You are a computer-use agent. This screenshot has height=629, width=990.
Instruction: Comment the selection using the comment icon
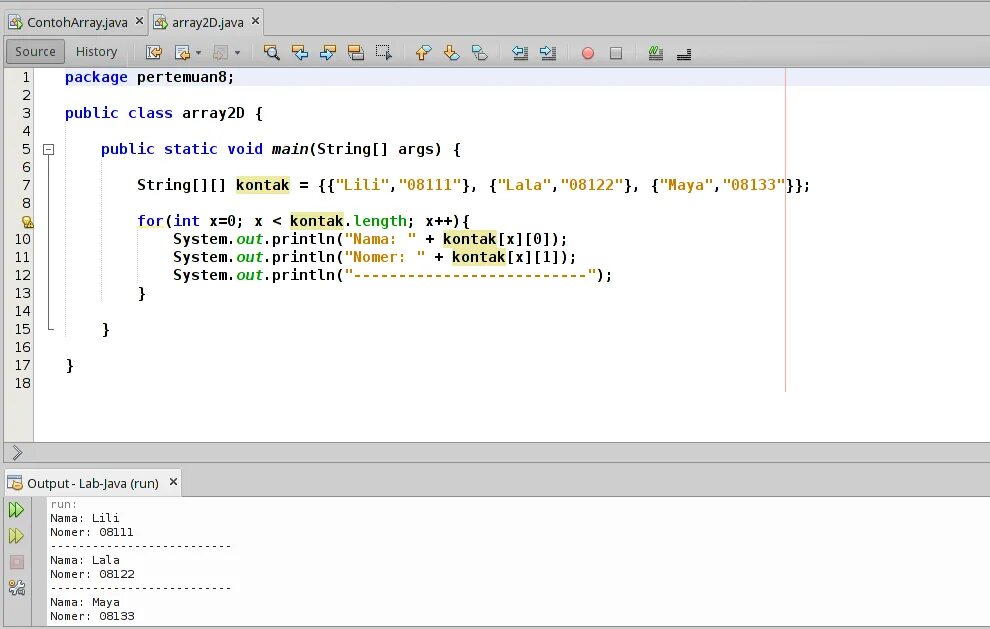(x=653, y=52)
